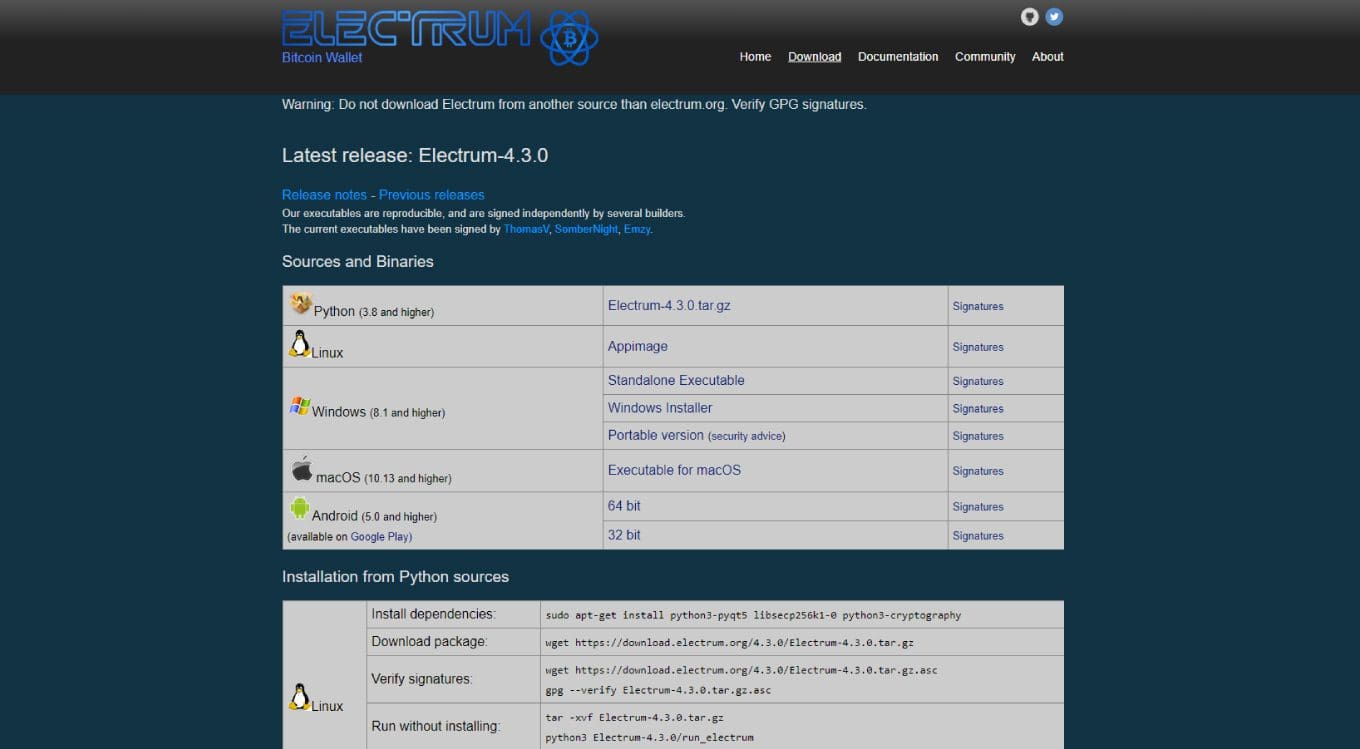Viewport: 1360px width, 749px height.
Task: Open the GitHub icon in the header
Action: (x=1029, y=16)
